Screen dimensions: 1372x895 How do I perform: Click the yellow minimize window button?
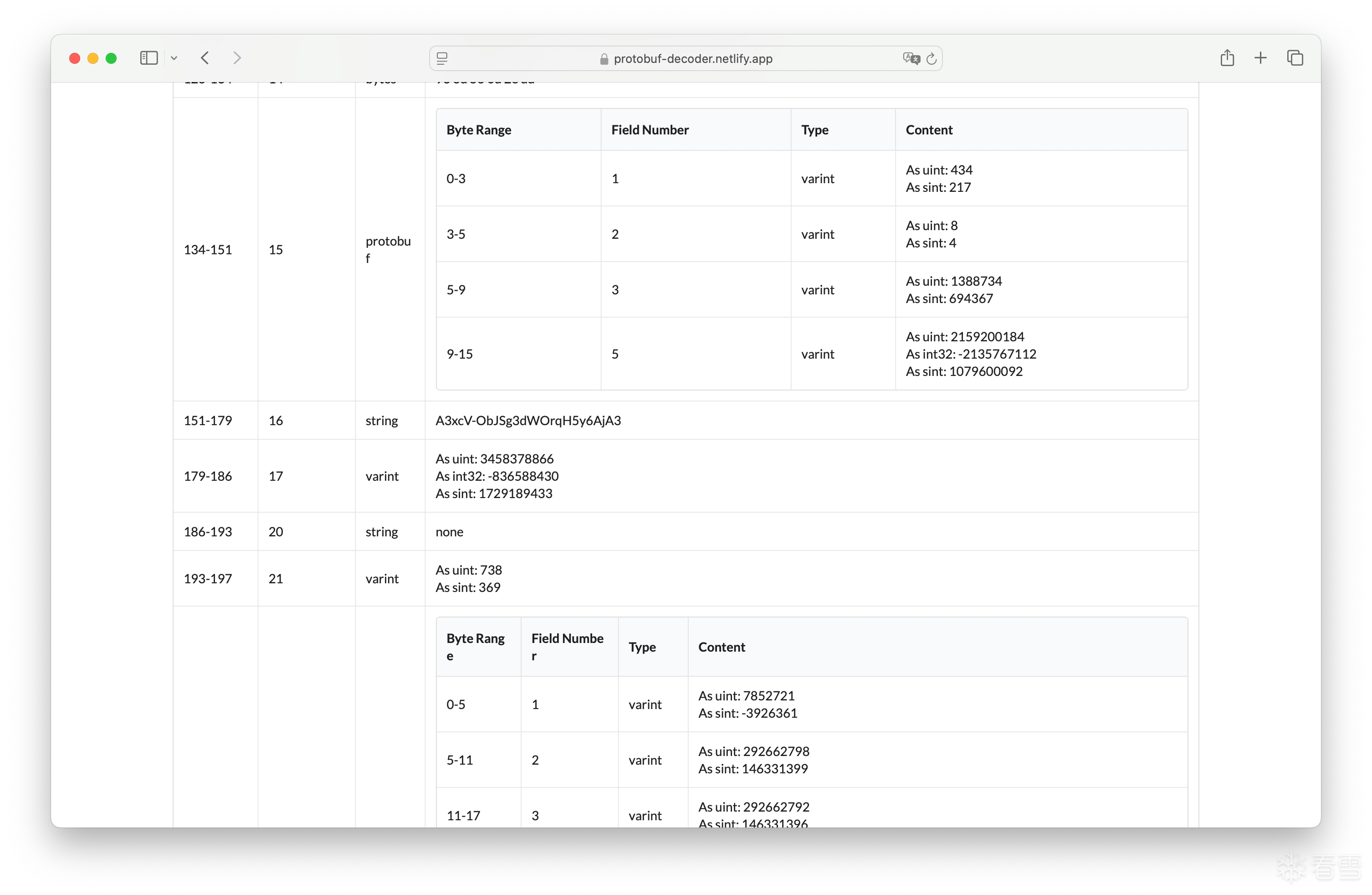[x=93, y=58]
